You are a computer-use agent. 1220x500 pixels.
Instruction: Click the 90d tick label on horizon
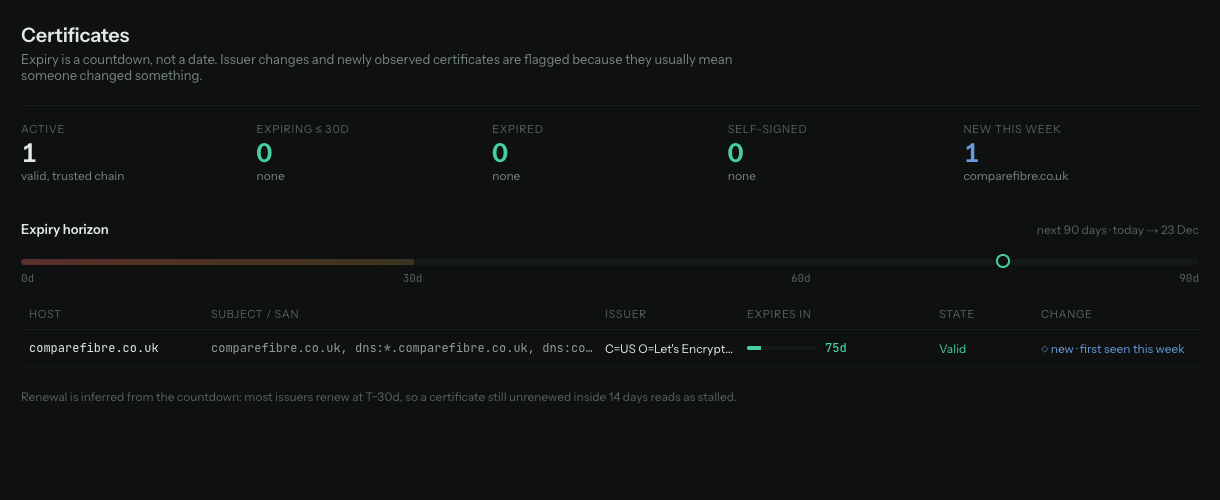[1189, 278]
